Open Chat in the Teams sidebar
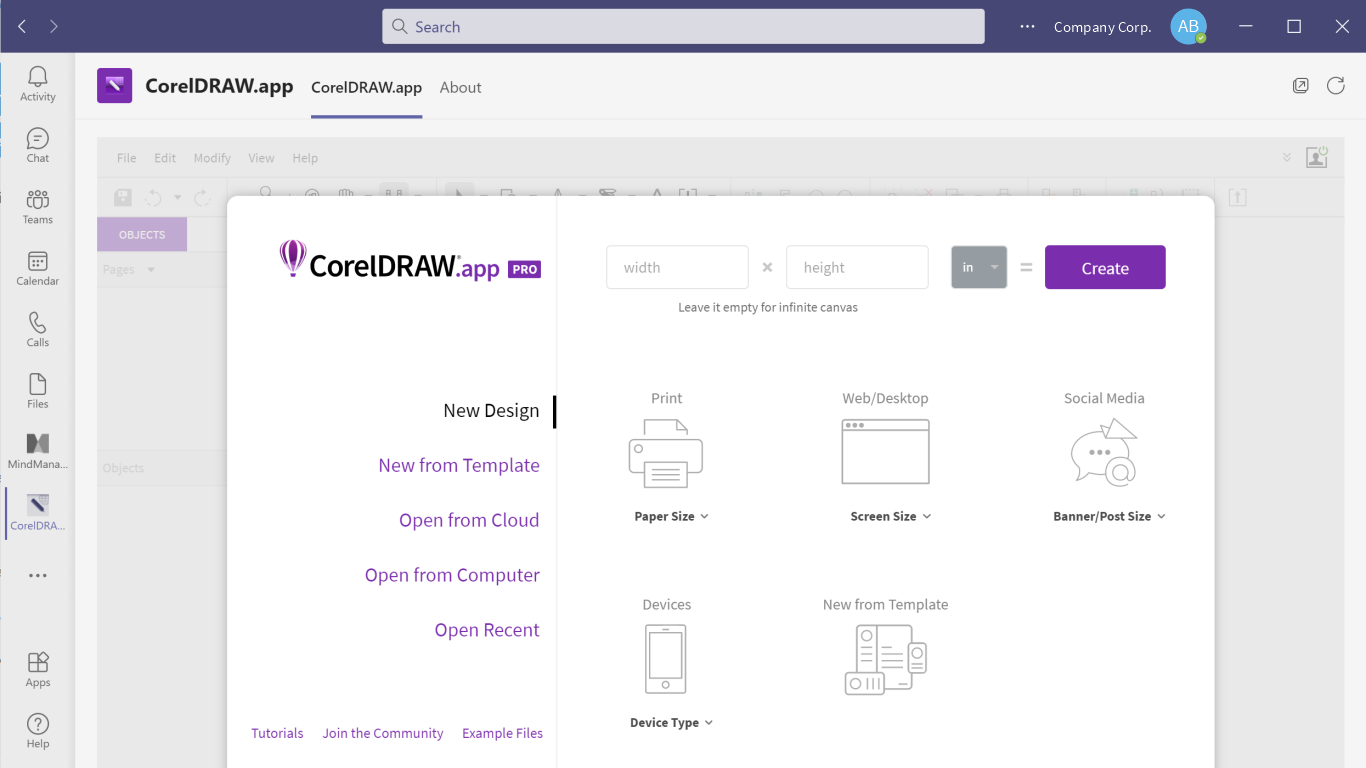 38,145
